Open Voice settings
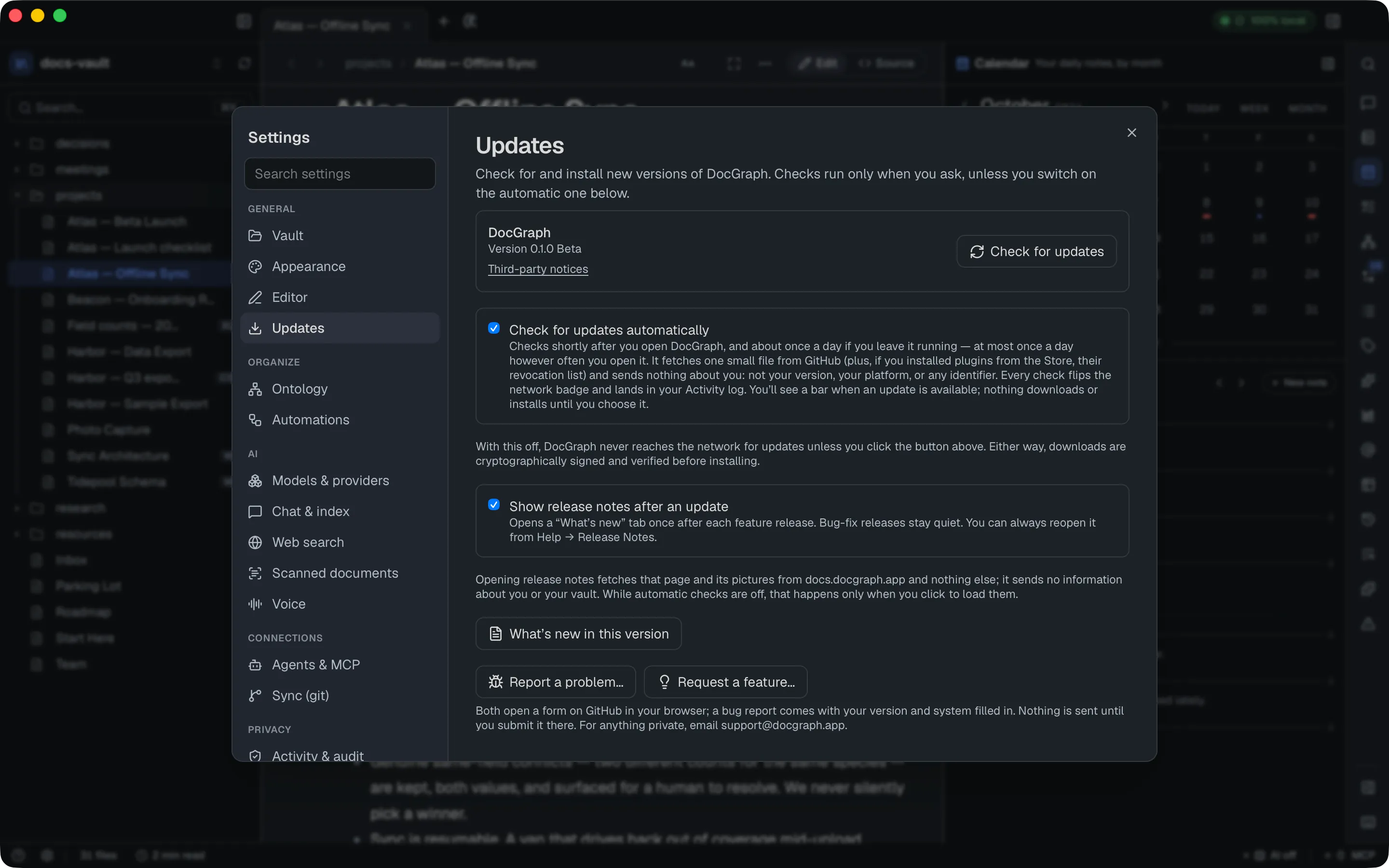 (340, 604)
